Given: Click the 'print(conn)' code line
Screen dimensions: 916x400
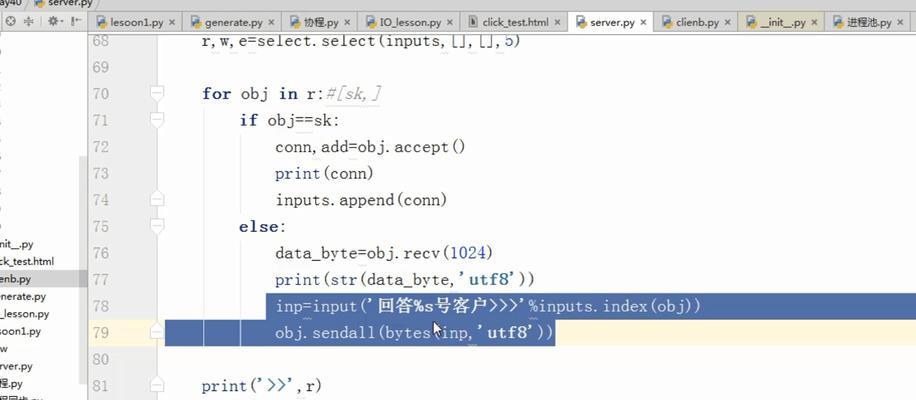Looking at the screenshot, I should 324,173.
